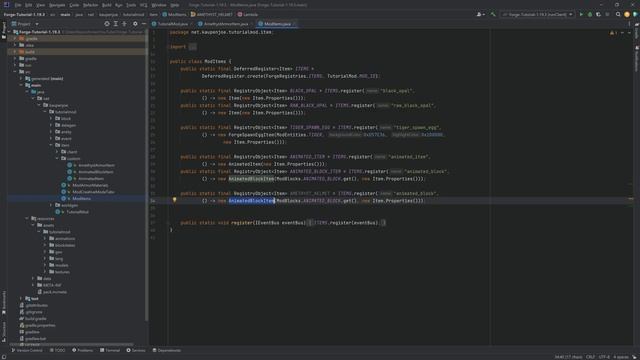Collapse the main folder in project tree
The width and height of the screenshot is (640, 360).
[x=21, y=85]
